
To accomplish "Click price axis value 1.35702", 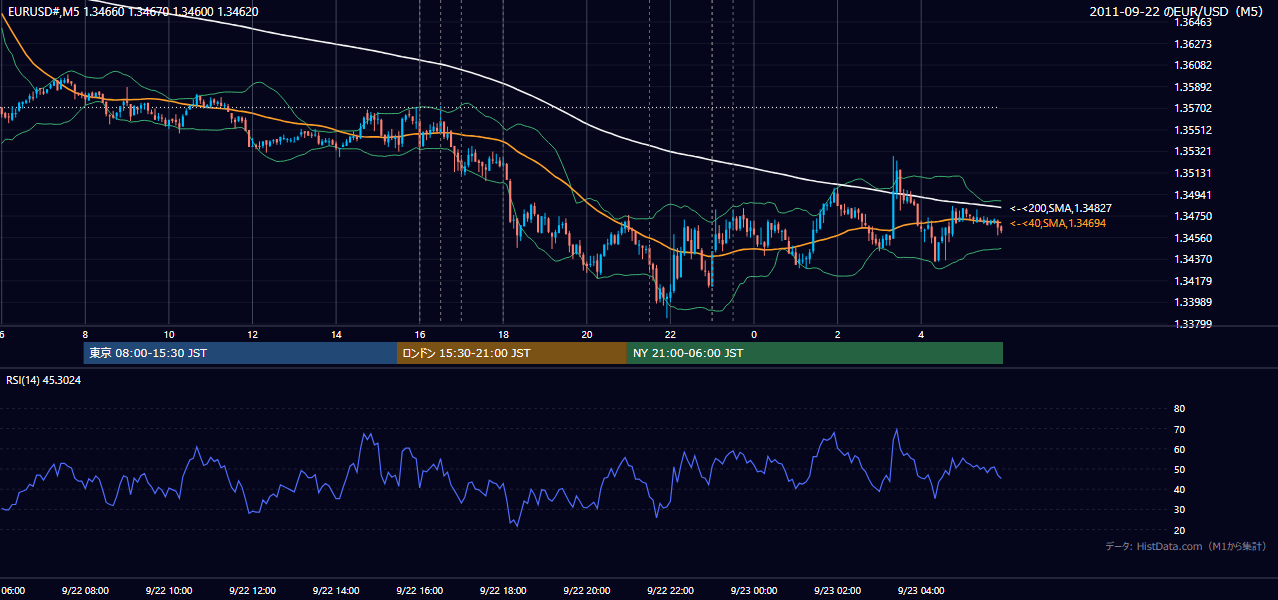I will pos(1193,108).
